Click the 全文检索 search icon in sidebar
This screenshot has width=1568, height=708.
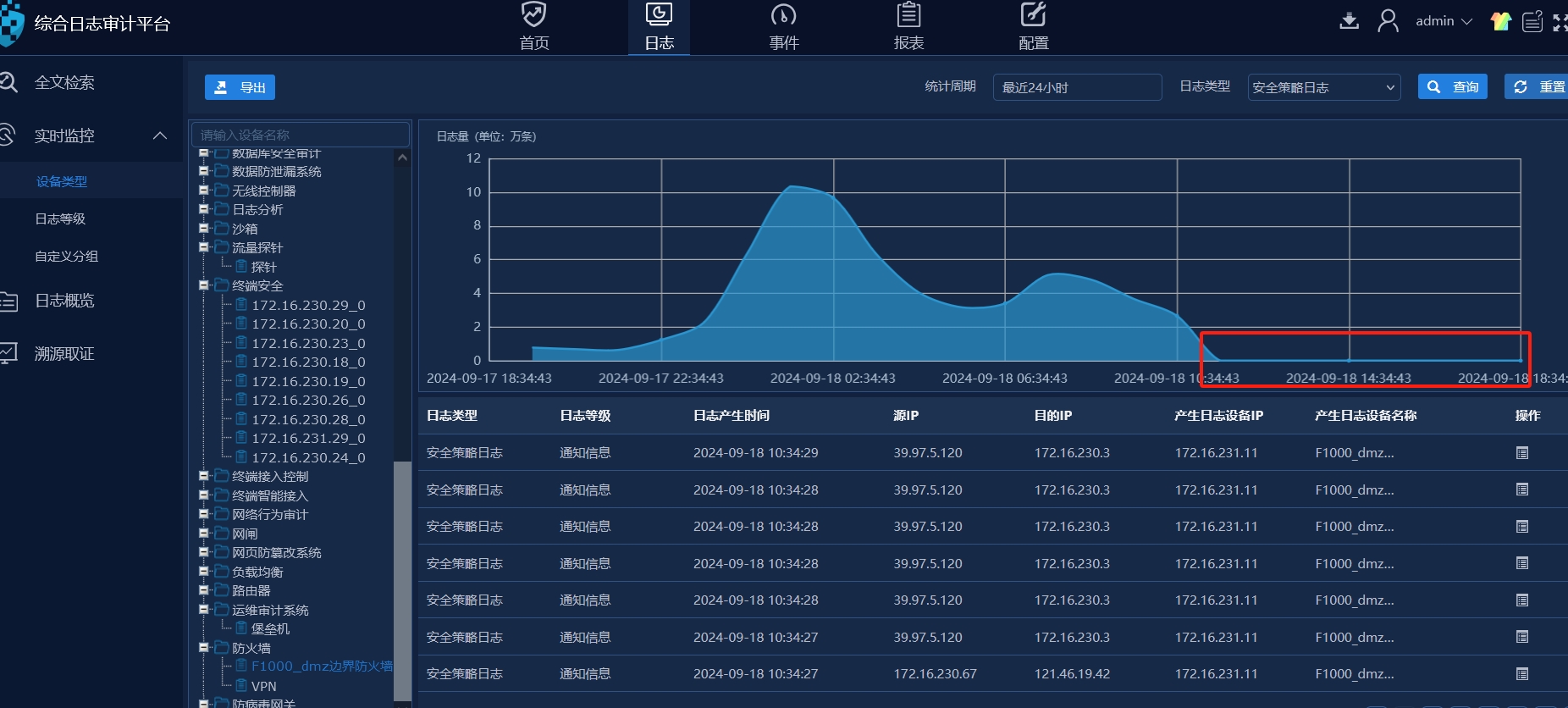[8, 82]
